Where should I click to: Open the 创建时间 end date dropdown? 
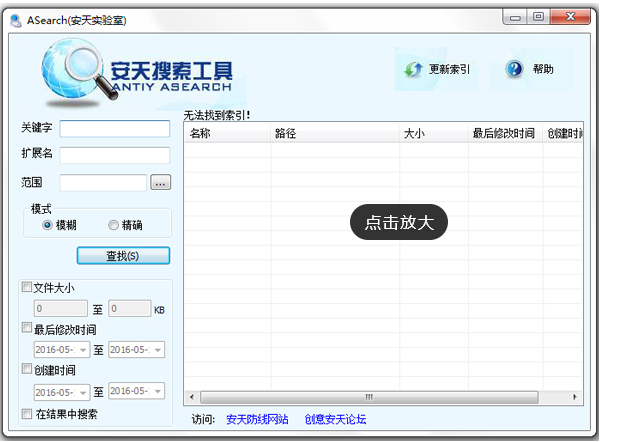158,391
